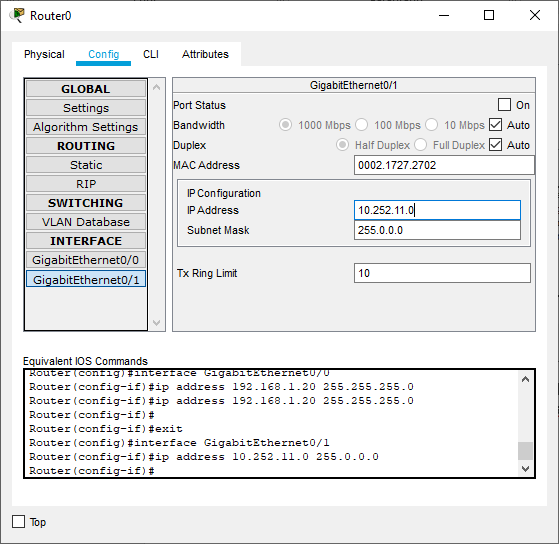This screenshot has height=544, width=559.
Task: Switch to the CLI tab
Action: [x=150, y=54]
